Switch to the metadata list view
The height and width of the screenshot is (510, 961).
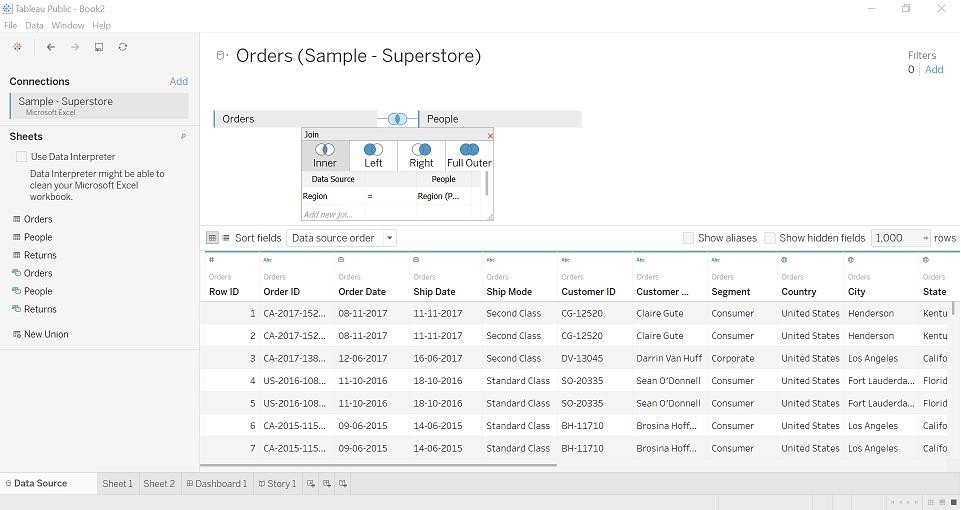[x=226, y=238]
